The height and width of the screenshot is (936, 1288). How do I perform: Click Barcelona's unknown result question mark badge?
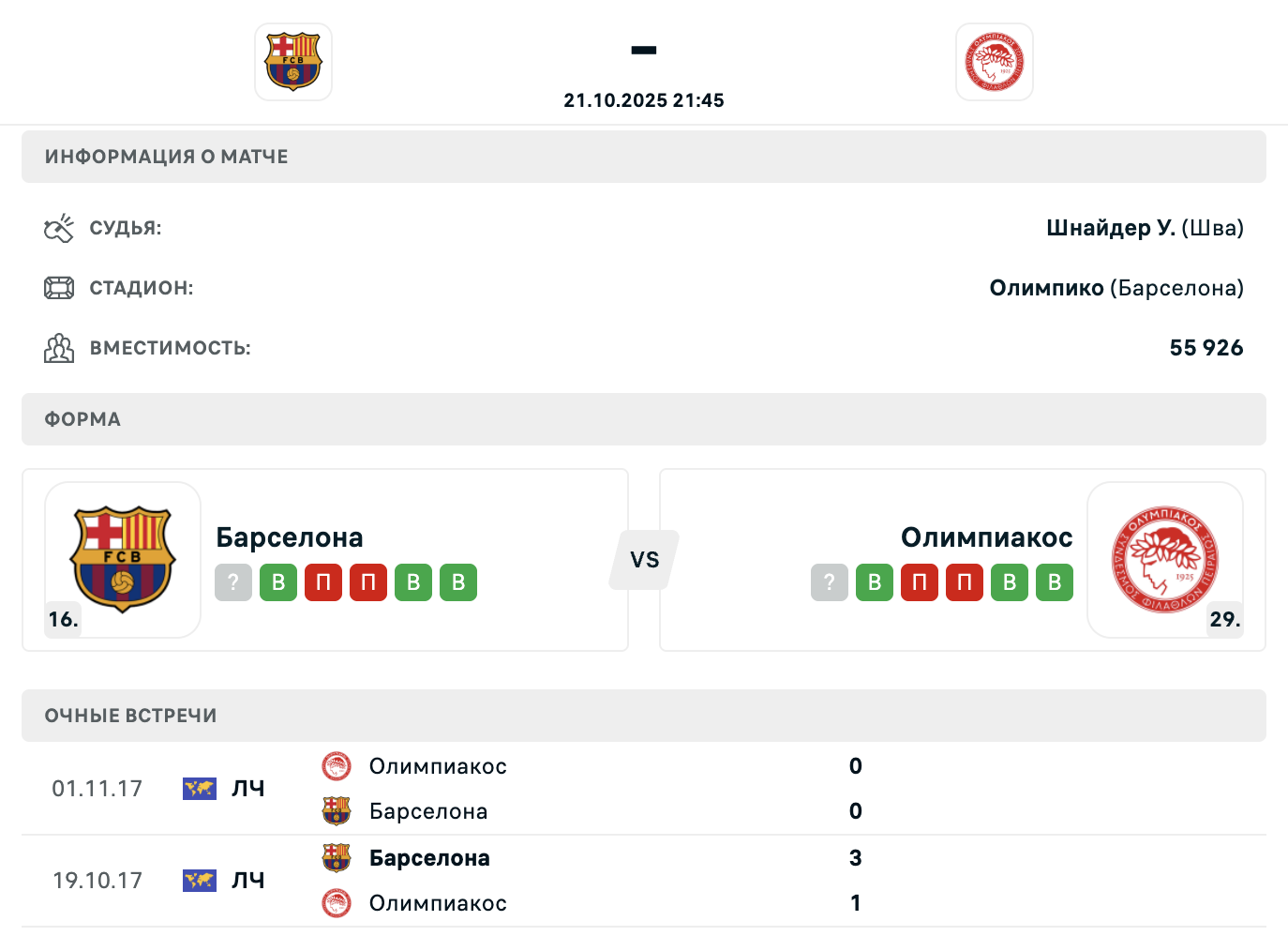coord(233,582)
